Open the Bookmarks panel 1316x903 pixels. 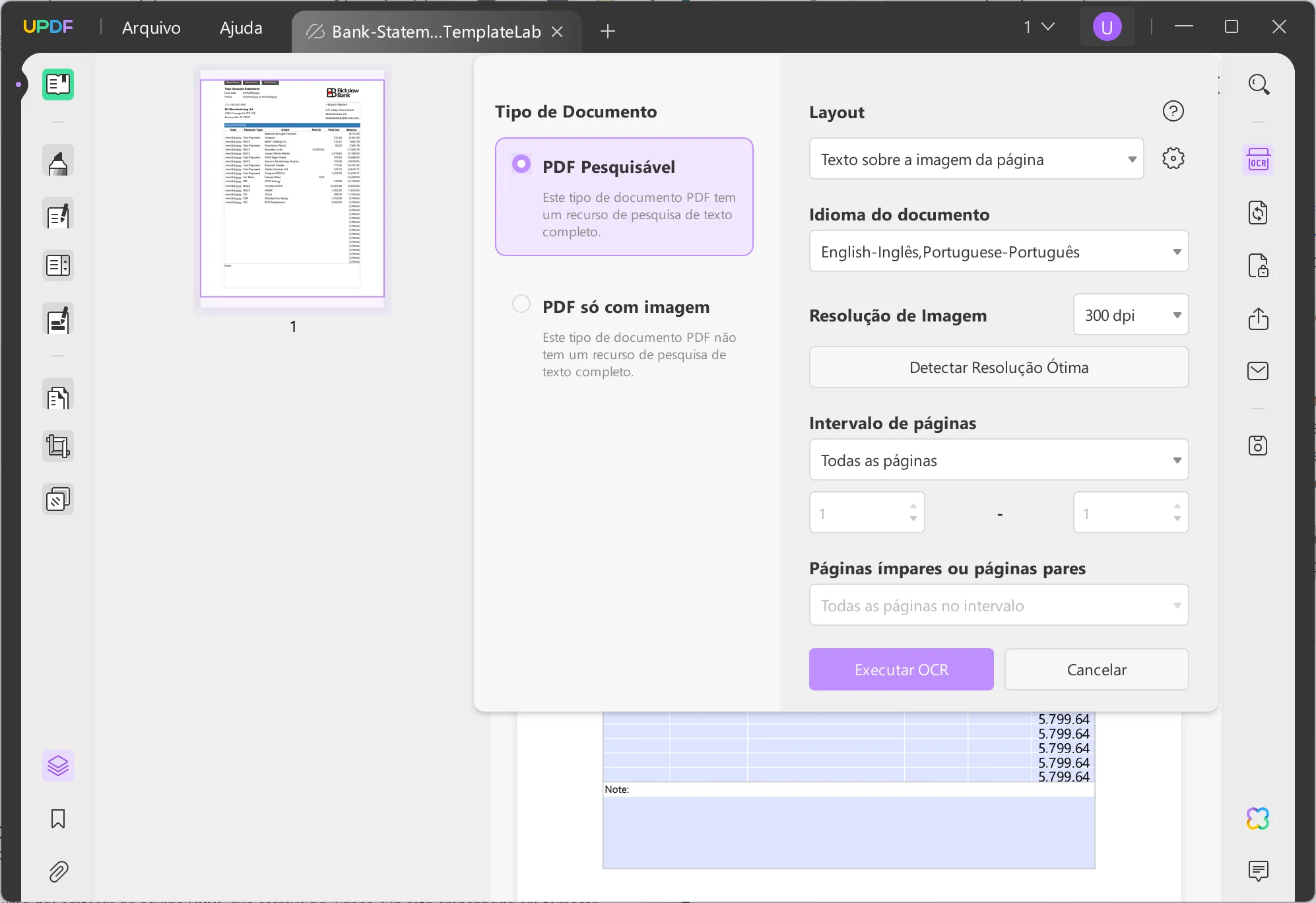[58, 819]
